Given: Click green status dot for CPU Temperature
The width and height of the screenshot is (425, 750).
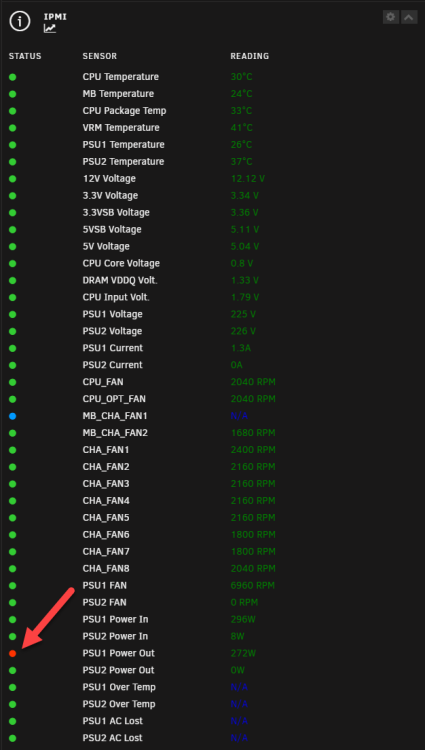Looking at the screenshot, I should click(12, 77).
